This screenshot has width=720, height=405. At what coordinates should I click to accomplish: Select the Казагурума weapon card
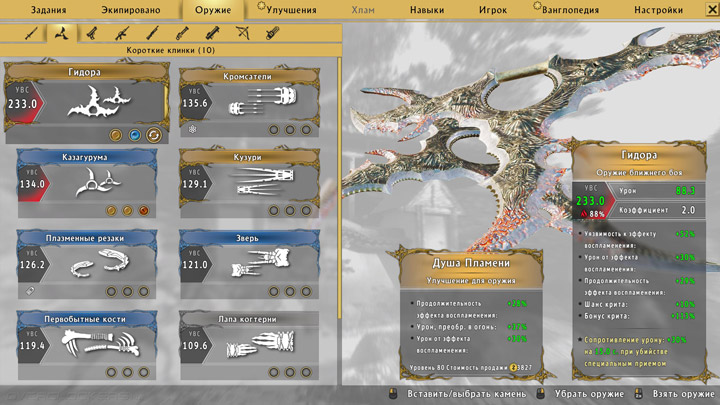pos(87,183)
